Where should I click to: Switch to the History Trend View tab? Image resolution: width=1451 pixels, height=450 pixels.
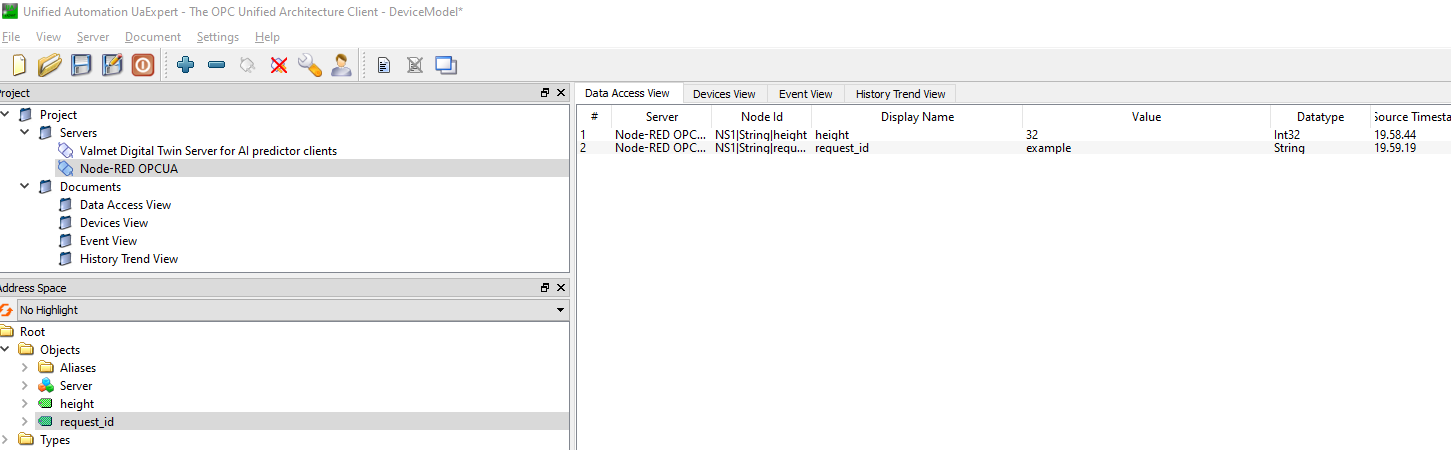click(900, 94)
